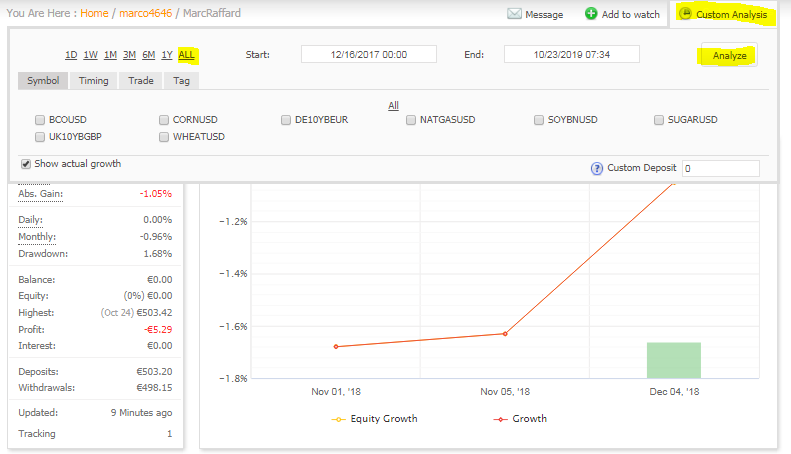The height and width of the screenshot is (454, 791).
Task: Open Custom Analysis via its pie icon
Action: [685, 15]
